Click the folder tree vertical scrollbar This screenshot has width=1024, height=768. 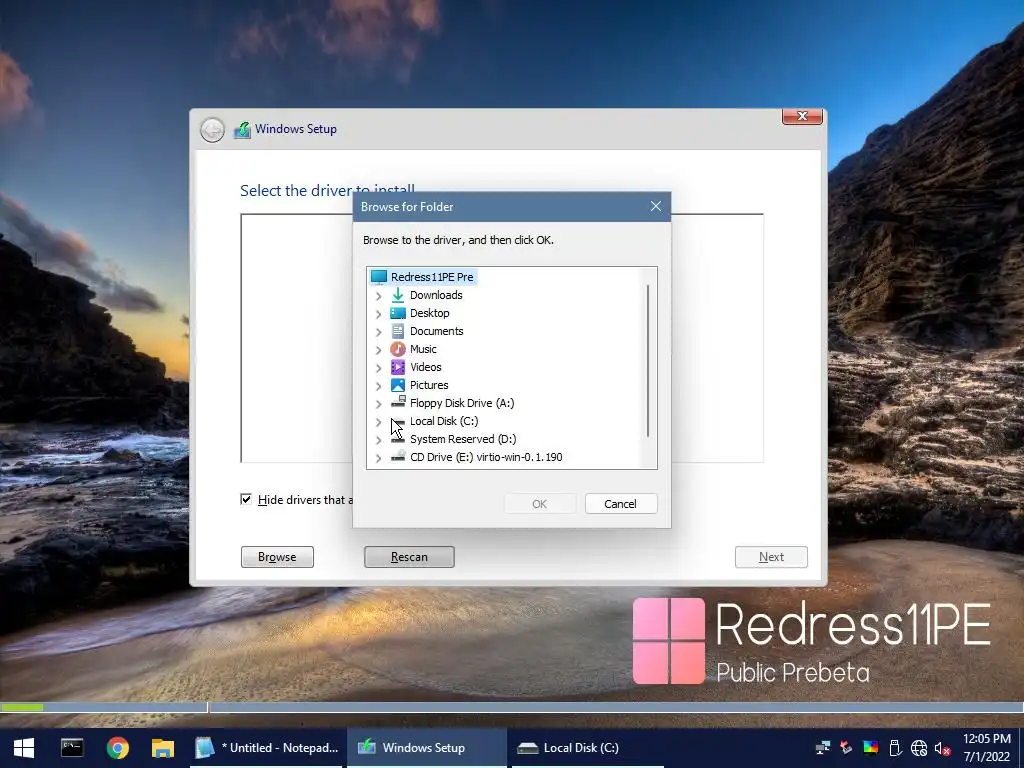coord(648,360)
